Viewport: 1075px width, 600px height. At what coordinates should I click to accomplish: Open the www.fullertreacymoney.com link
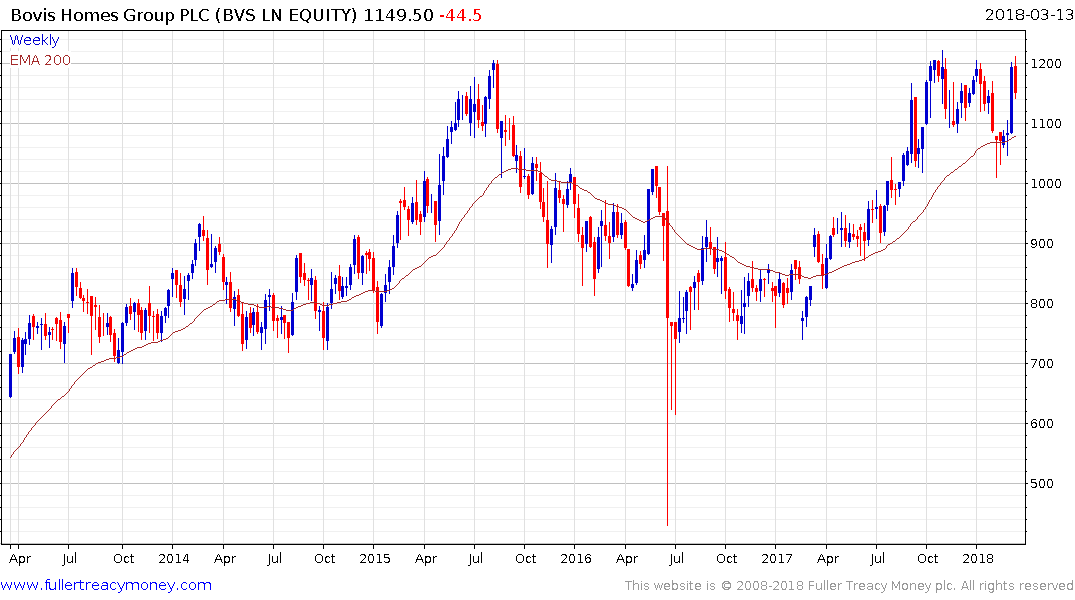[x=106, y=585]
